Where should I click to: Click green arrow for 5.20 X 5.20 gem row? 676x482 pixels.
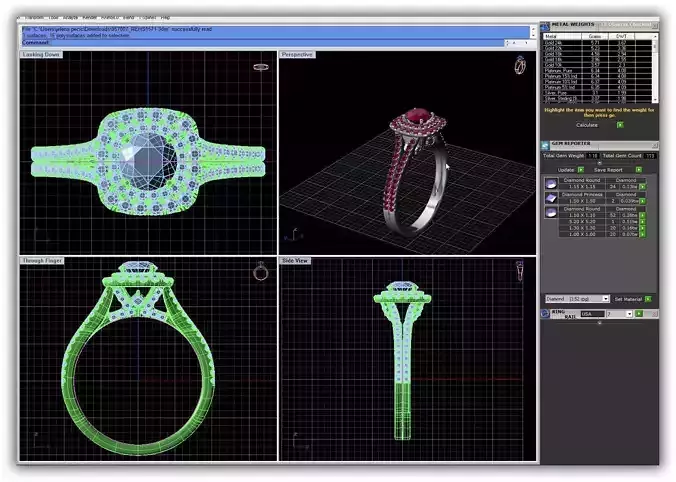point(642,222)
